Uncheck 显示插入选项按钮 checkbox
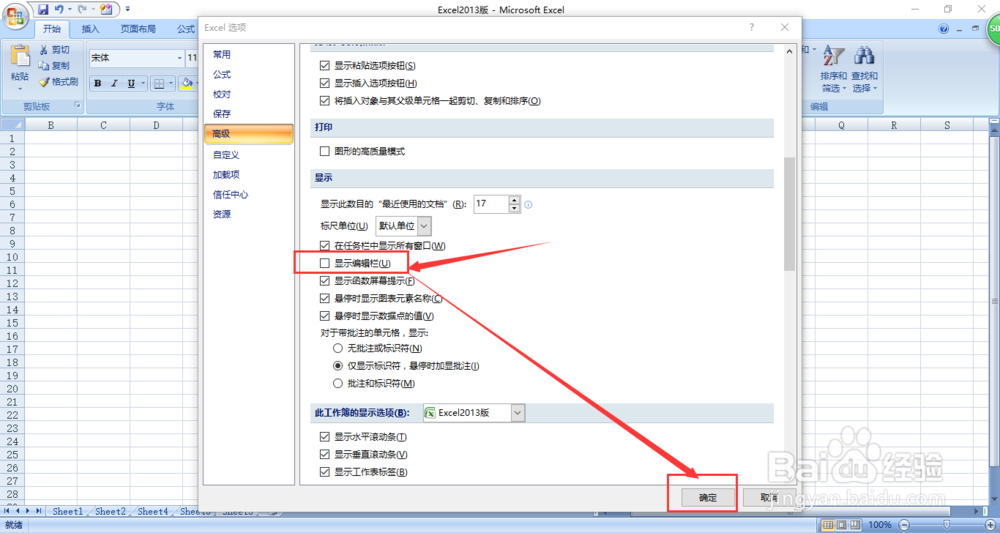The width and height of the screenshot is (1000, 533). 325,84
